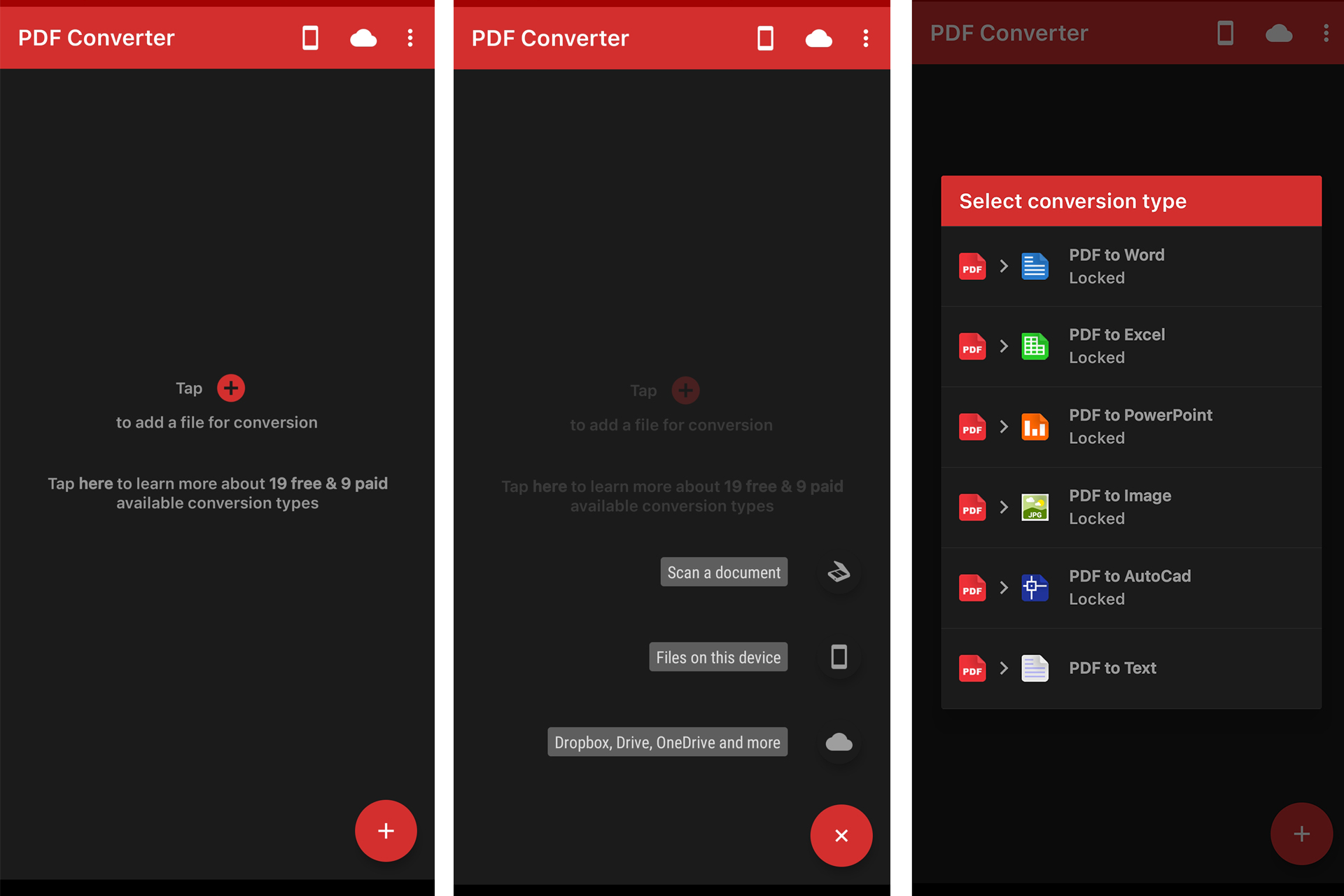This screenshot has height=896, width=1344.
Task: Click Scan a document button
Action: click(x=723, y=573)
